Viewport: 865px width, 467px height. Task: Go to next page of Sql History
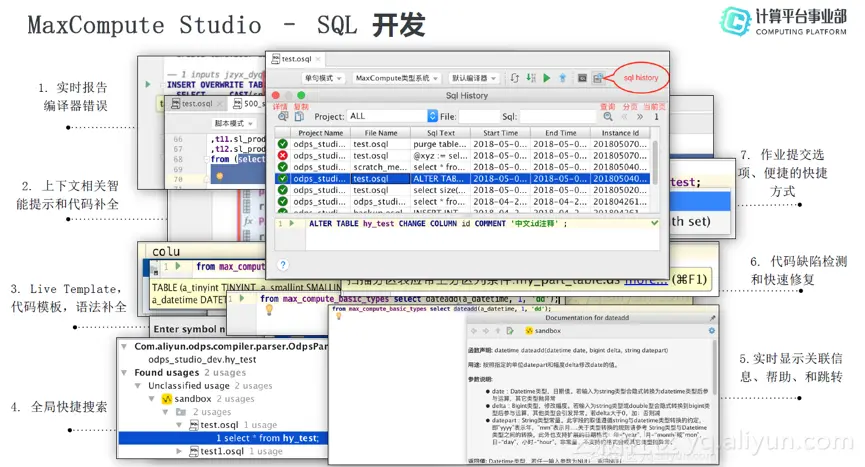pyautogui.click(x=640, y=117)
